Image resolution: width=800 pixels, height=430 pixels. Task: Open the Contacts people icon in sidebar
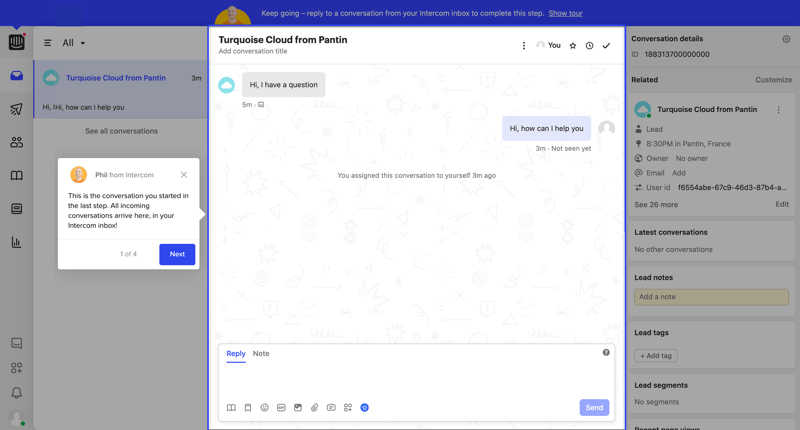(16, 142)
